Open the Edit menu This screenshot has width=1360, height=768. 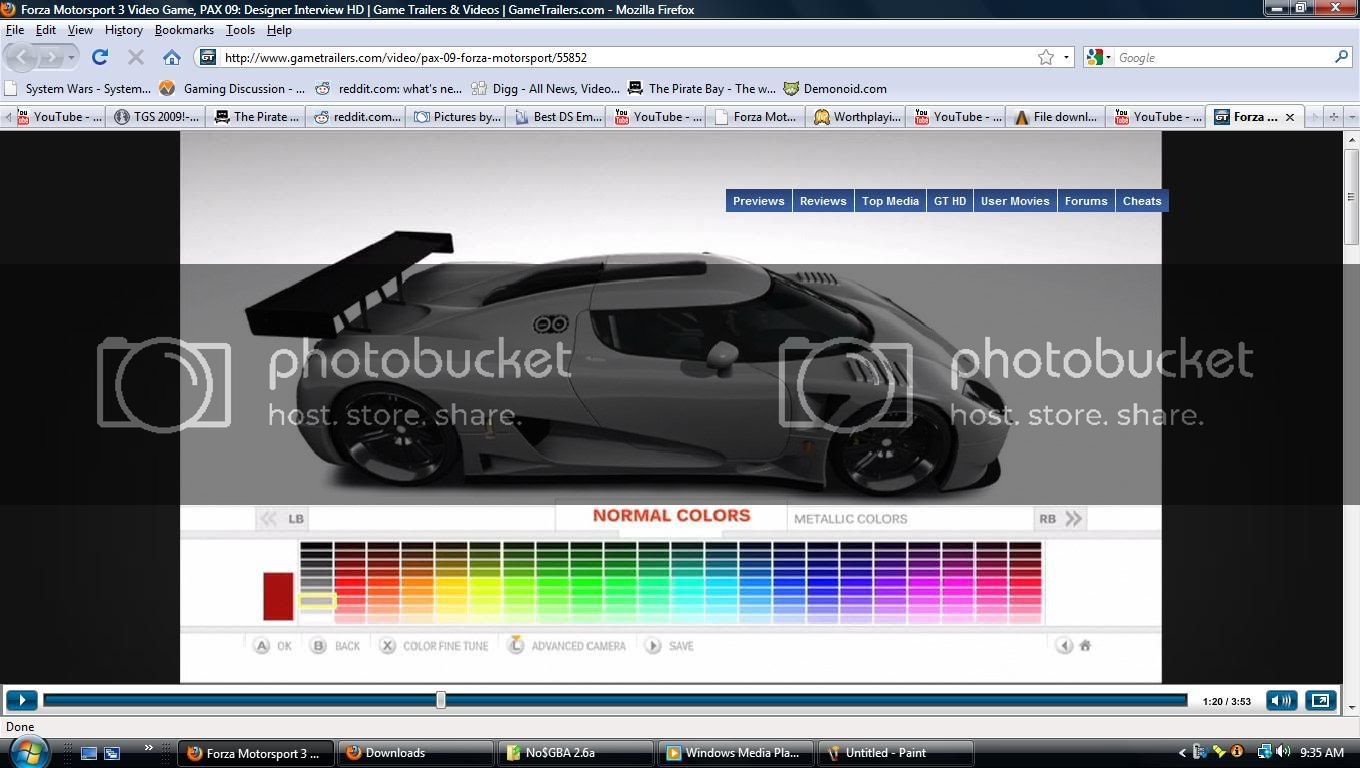[x=46, y=30]
